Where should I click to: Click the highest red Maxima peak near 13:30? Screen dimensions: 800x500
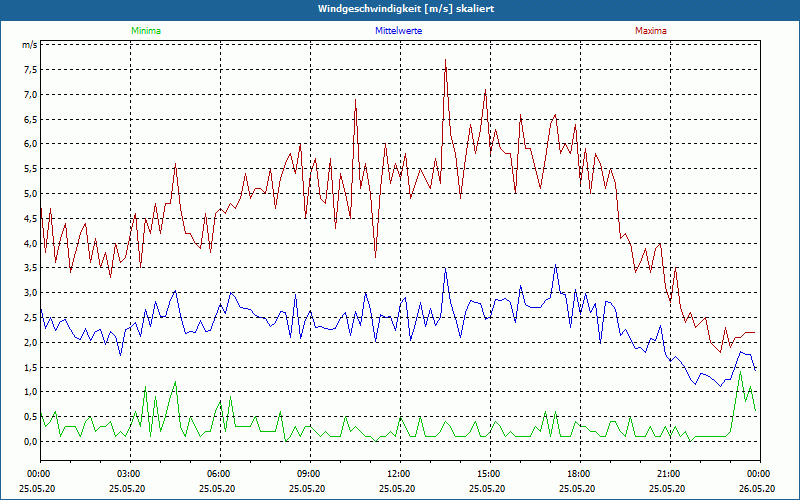tap(445, 60)
